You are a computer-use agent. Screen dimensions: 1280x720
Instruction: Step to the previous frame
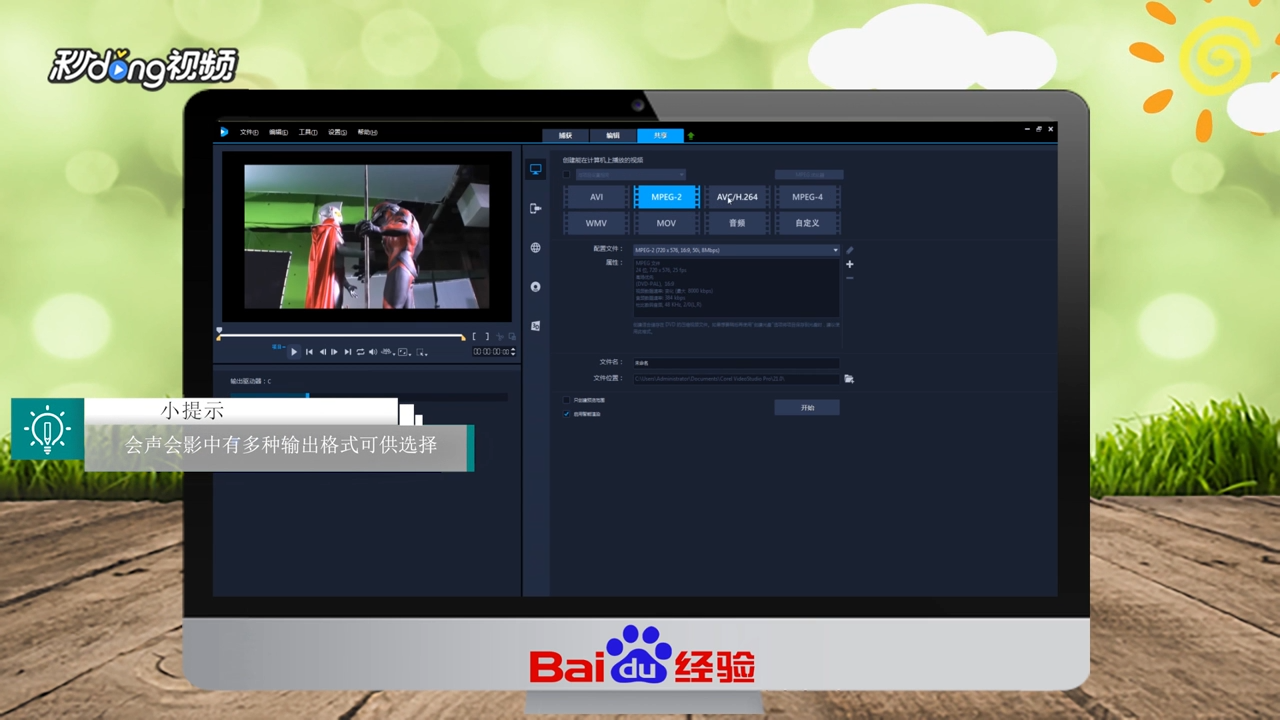click(323, 352)
